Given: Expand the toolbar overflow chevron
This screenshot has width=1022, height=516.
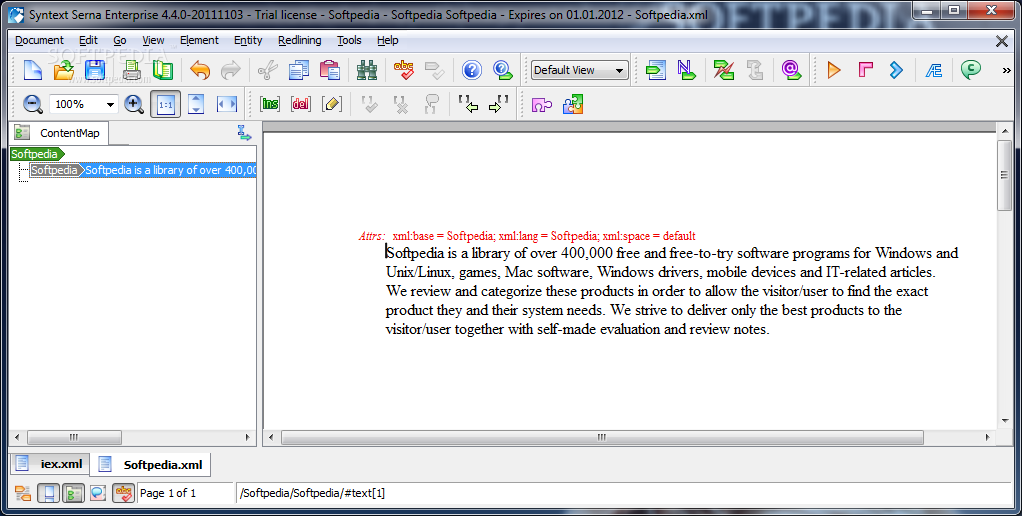Looking at the screenshot, I should coord(1006,70).
